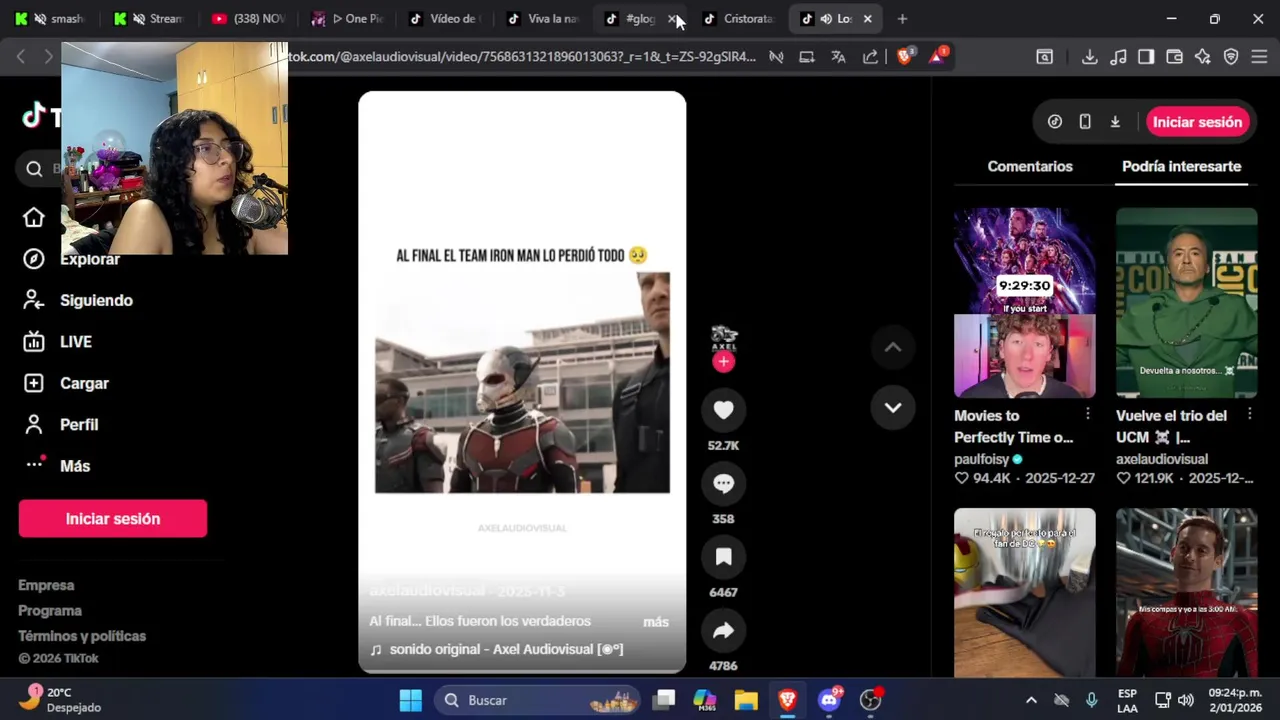Click the browser share page icon
The image size is (1280, 720).
click(x=870, y=57)
